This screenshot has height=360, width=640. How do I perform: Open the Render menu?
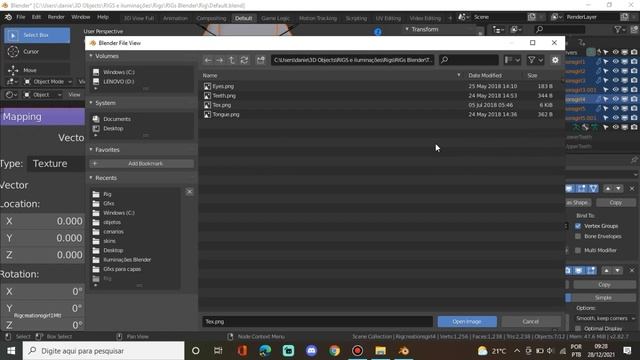56,17
